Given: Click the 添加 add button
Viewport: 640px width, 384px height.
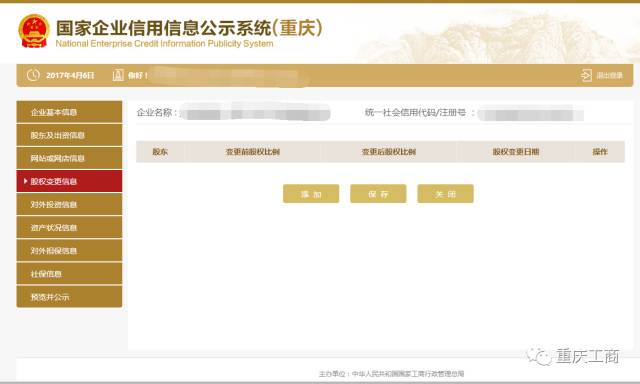Looking at the screenshot, I should tap(311, 193).
